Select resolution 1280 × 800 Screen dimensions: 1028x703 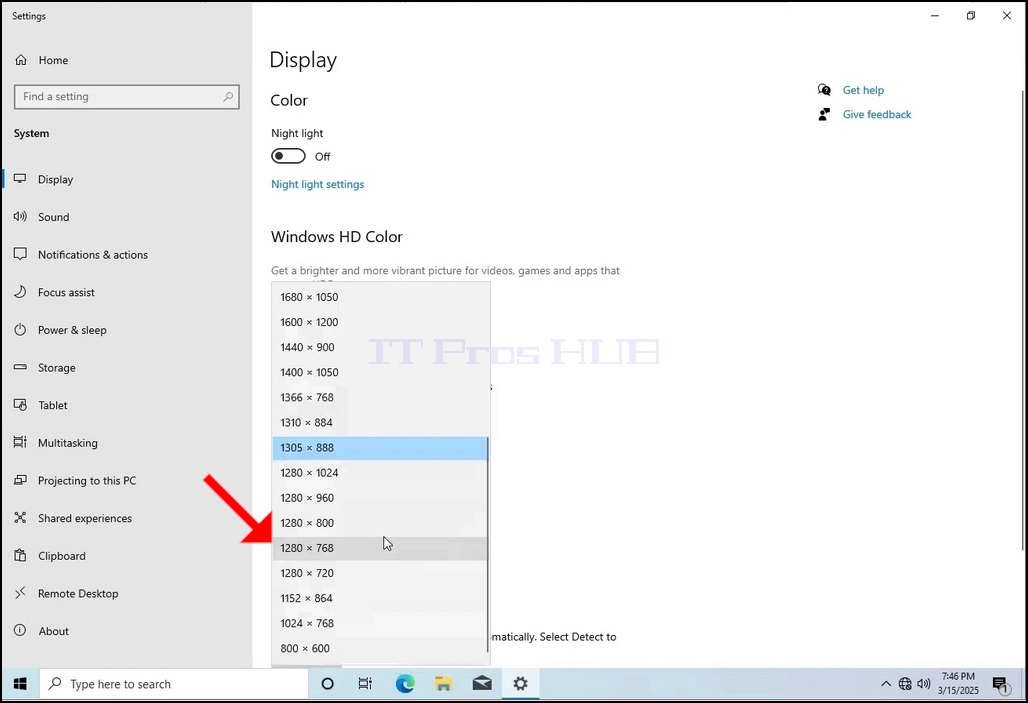[380, 523]
